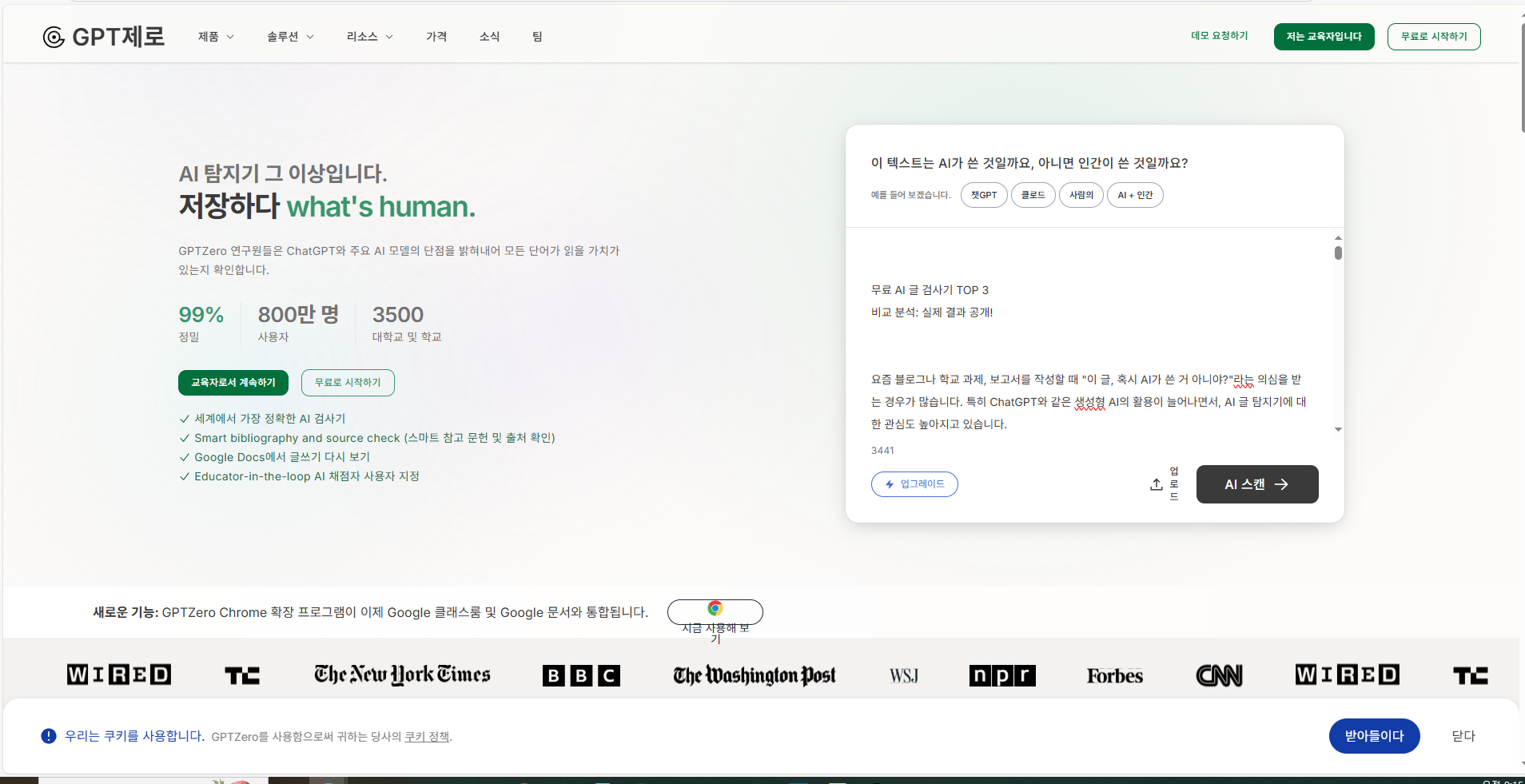
Task: Select the 사람의 example chip
Action: click(x=1081, y=195)
